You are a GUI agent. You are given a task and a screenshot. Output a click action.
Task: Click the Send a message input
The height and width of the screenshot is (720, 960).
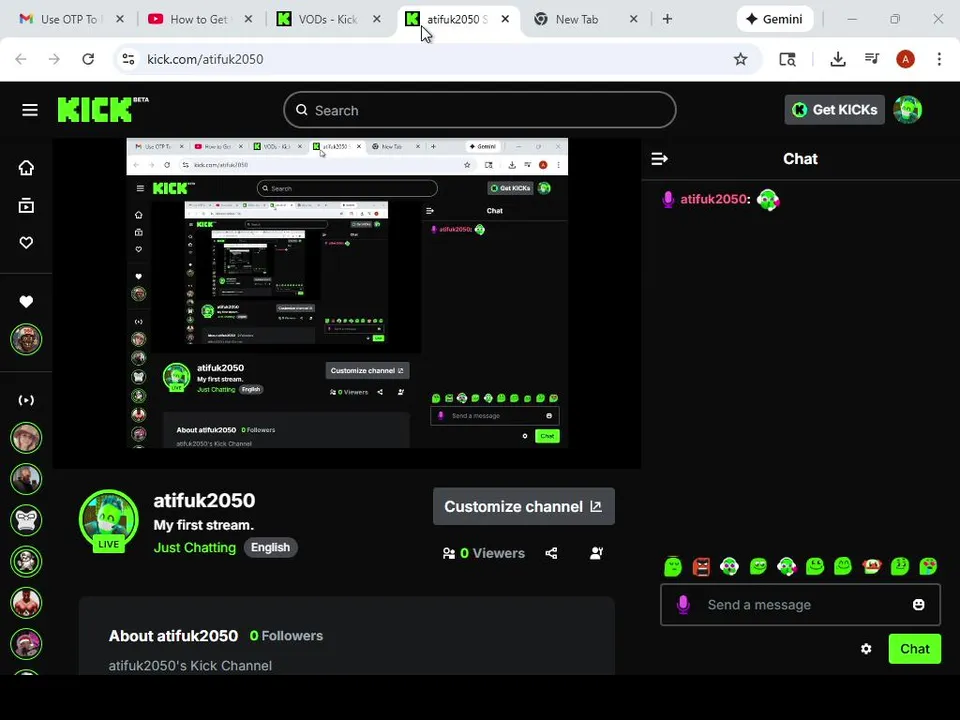[x=800, y=605]
